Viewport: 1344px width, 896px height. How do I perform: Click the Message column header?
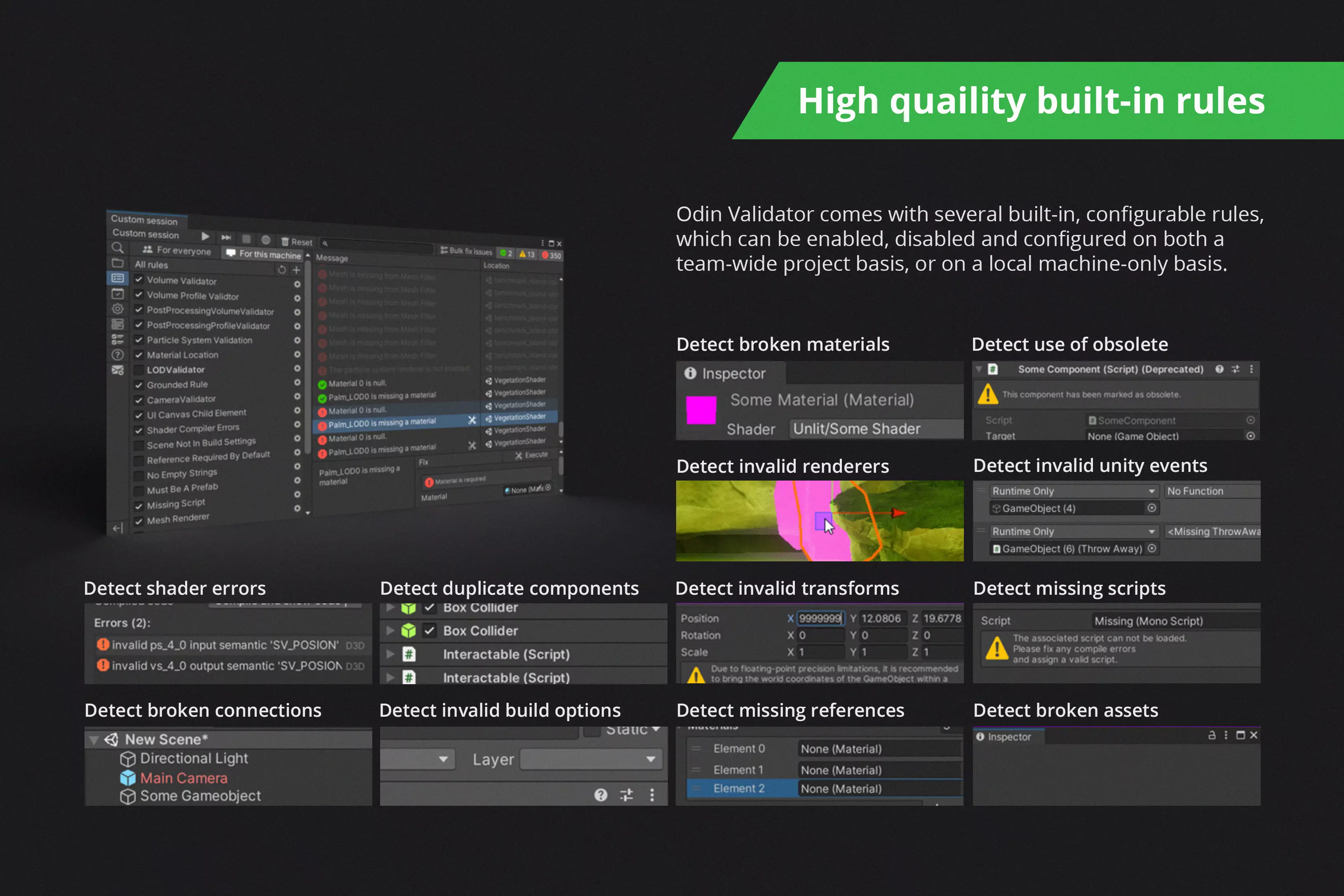(x=332, y=258)
